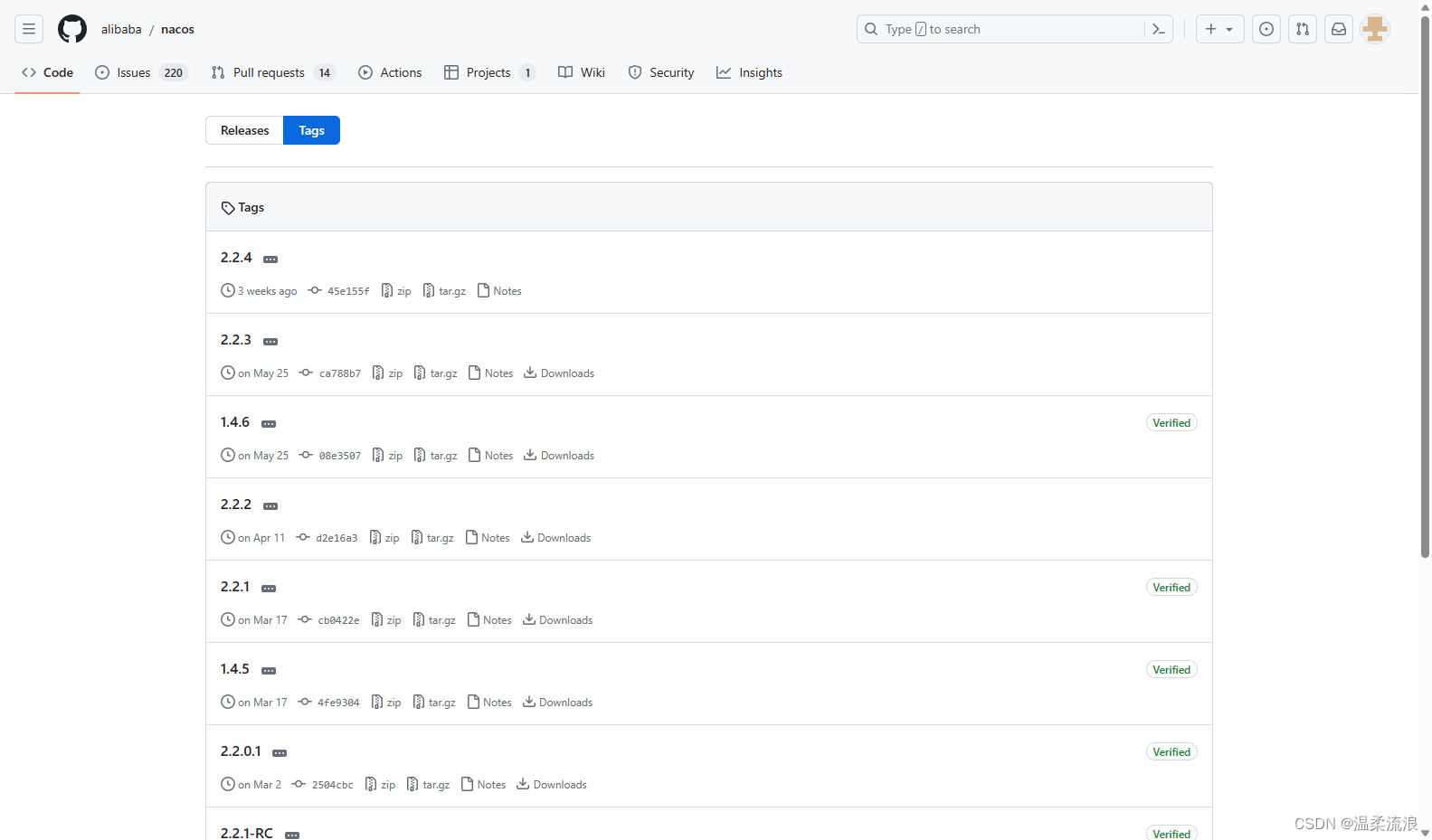Show Verified signature for tag 1.4.5
Screen dimensions: 1432x840
[x=1171, y=669]
